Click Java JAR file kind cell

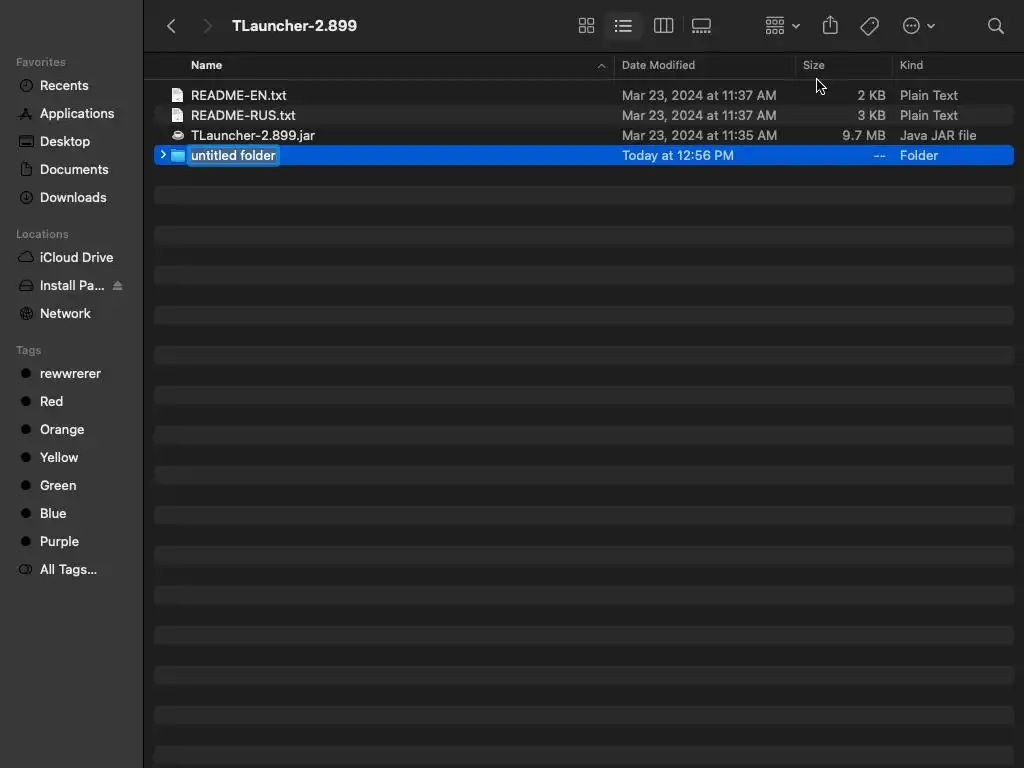click(x=938, y=136)
